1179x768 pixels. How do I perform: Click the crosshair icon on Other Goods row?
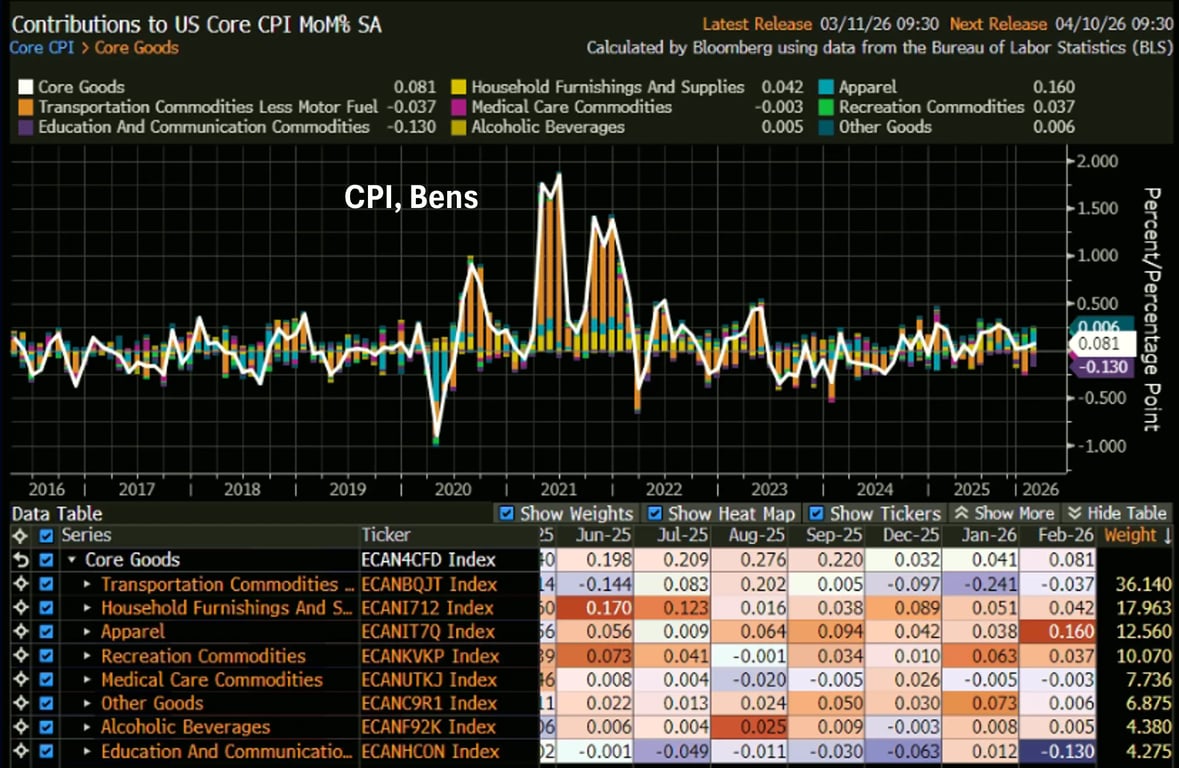18,704
